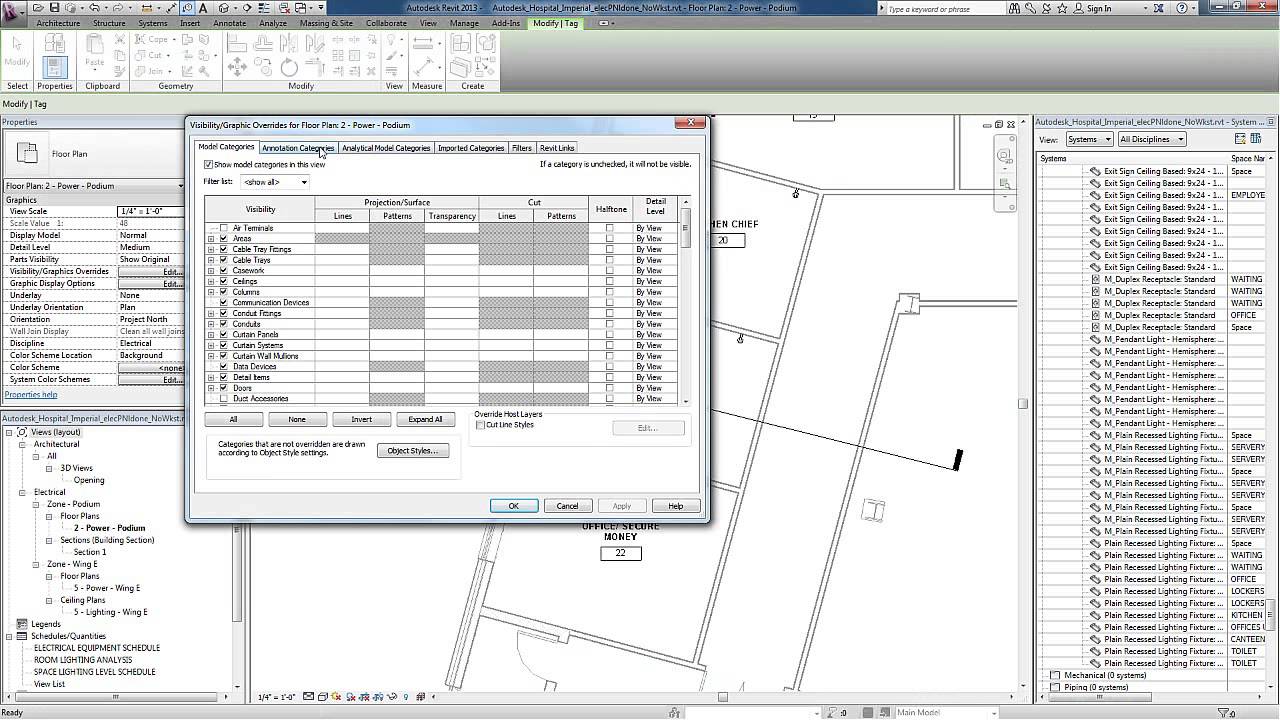Click the Align tool in Modify panel
The width and height of the screenshot is (1280, 720).
[x=237, y=43]
